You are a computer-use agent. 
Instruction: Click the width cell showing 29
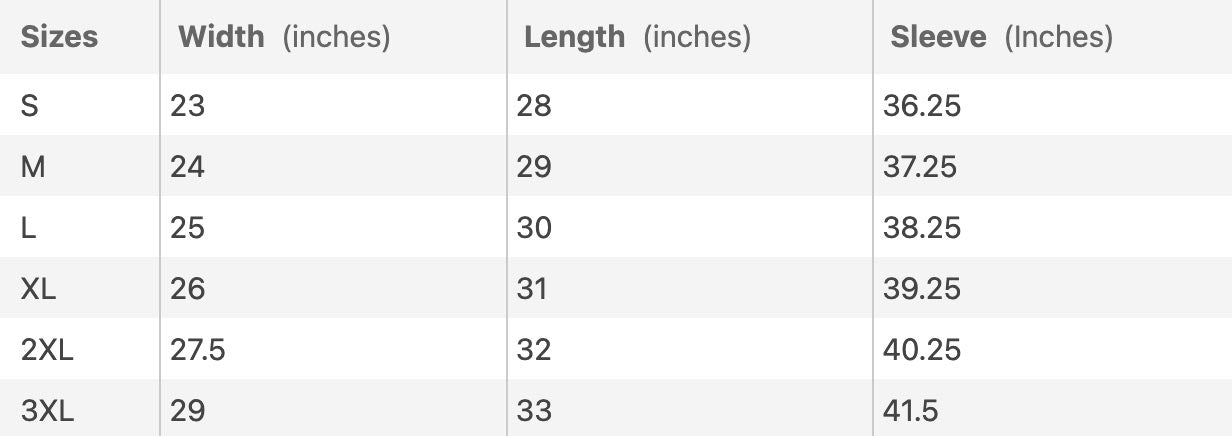(187, 411)
